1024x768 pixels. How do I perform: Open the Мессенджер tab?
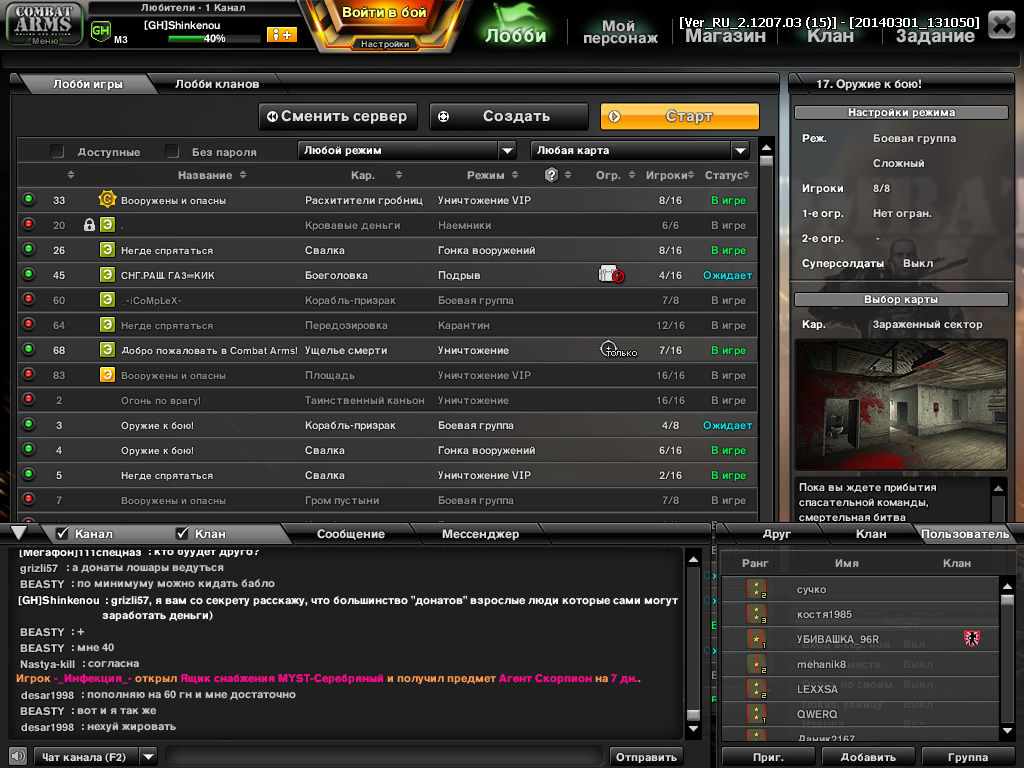480,534
